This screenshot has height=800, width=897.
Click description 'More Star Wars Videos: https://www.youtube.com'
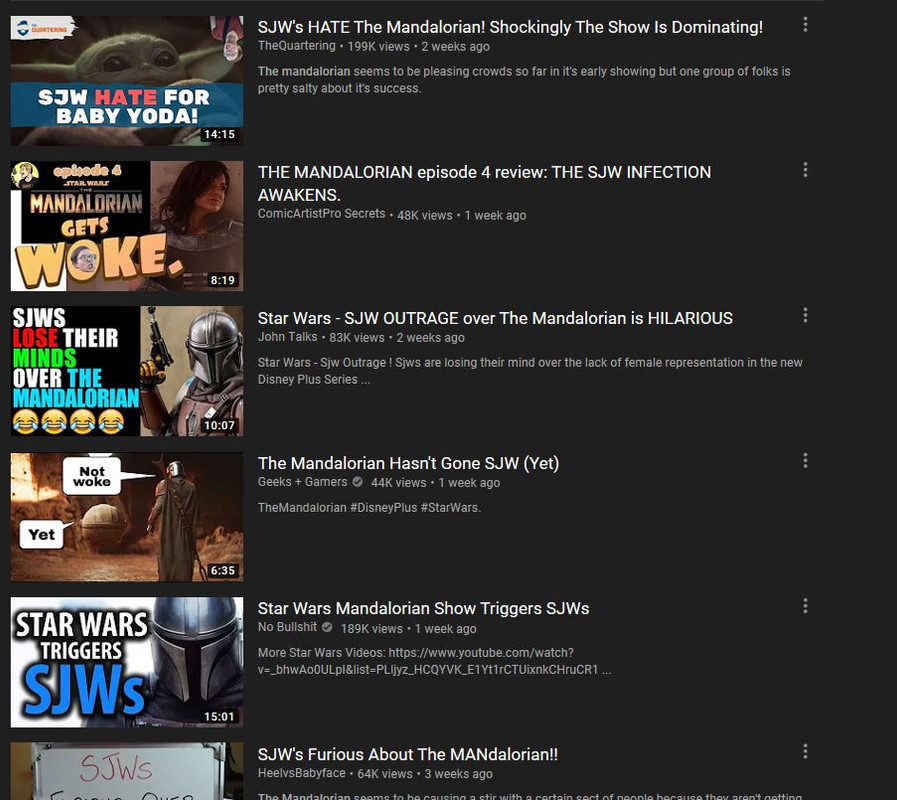(434, 661)
